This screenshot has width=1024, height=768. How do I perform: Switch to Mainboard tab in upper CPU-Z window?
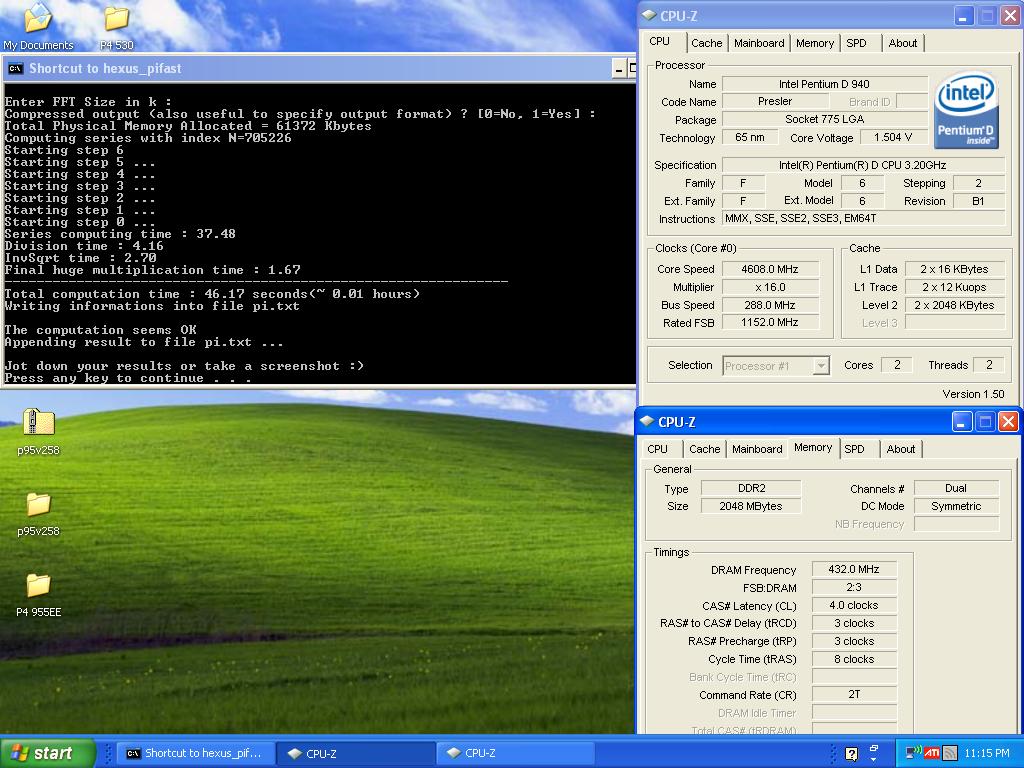click(759, 43)
